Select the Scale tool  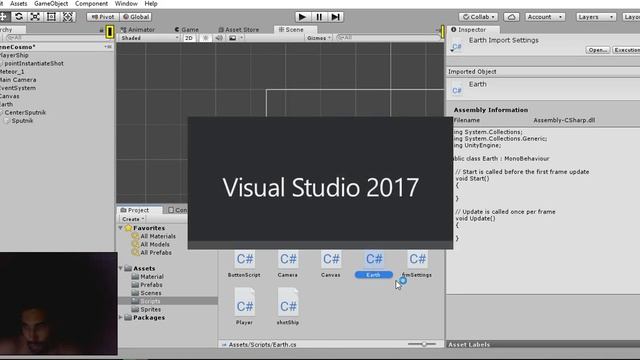pos(35,17)
